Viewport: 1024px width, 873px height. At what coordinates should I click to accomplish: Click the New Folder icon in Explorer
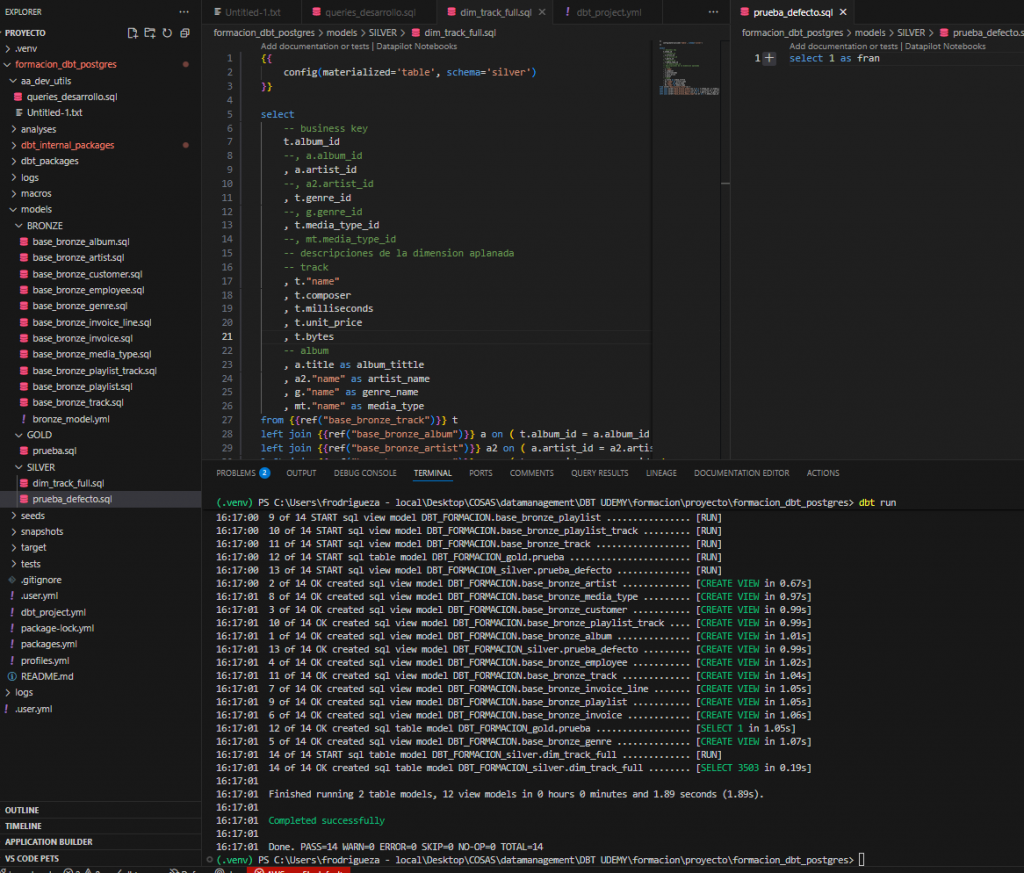(148, 33)
